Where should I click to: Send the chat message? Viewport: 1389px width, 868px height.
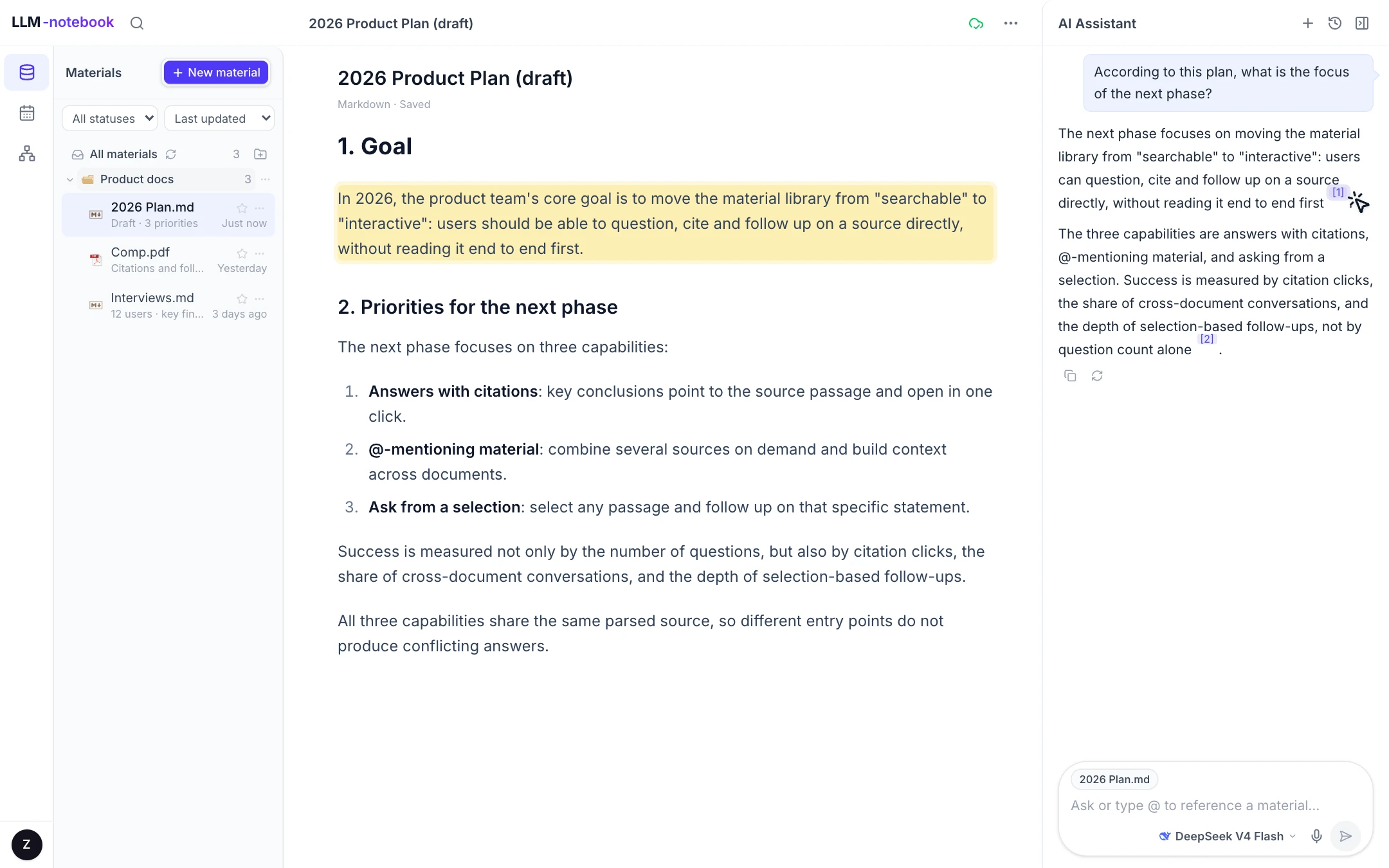pyautogui.click(x=1345, y=836)
